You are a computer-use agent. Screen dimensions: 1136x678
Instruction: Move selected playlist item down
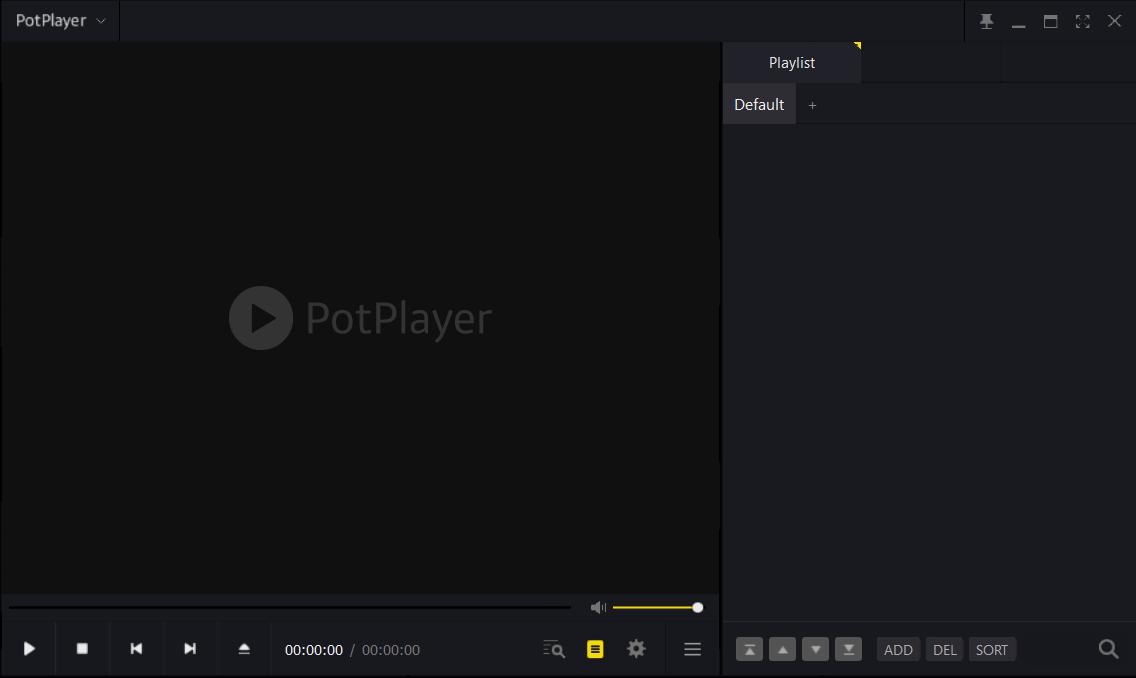[x=815, y=650]
